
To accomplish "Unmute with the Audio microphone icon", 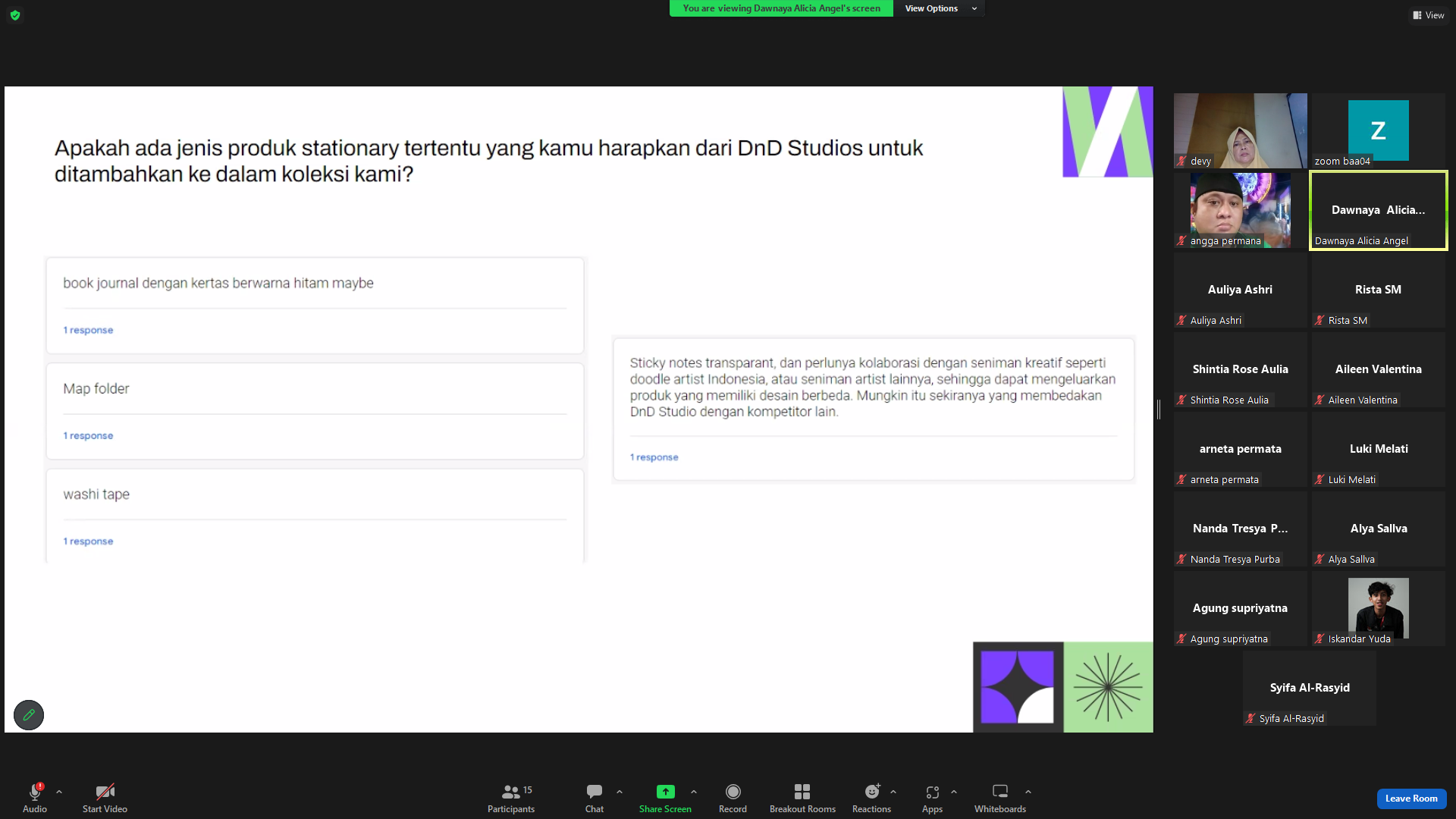I will [x=35, y=792].
